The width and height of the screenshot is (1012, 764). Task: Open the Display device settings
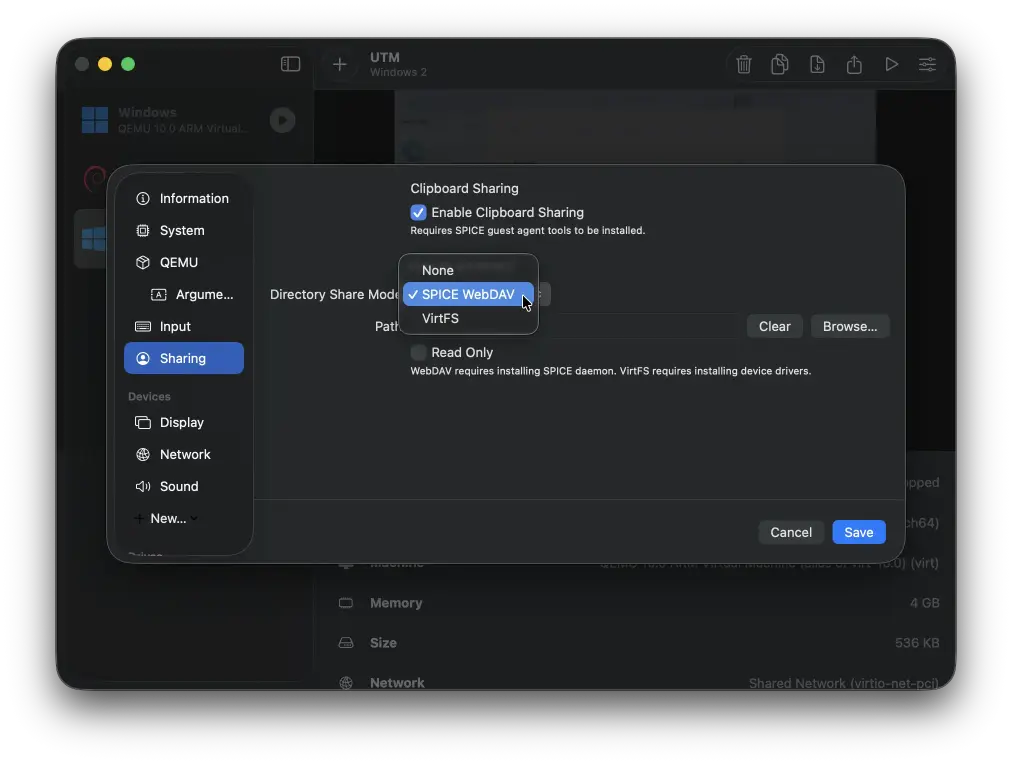(x=184, y=422)
